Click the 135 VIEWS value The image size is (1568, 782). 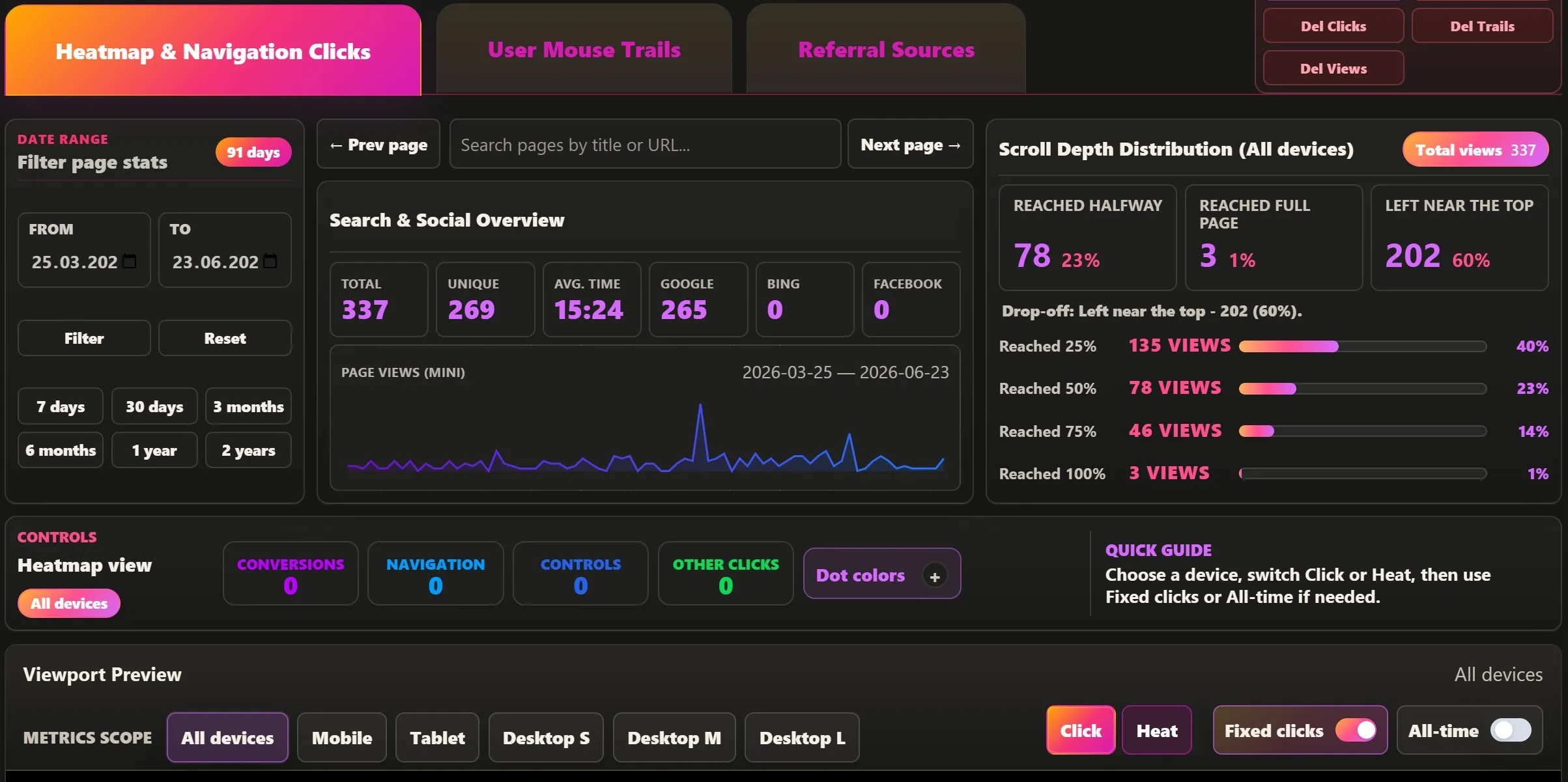click(x=1180, y=345)
